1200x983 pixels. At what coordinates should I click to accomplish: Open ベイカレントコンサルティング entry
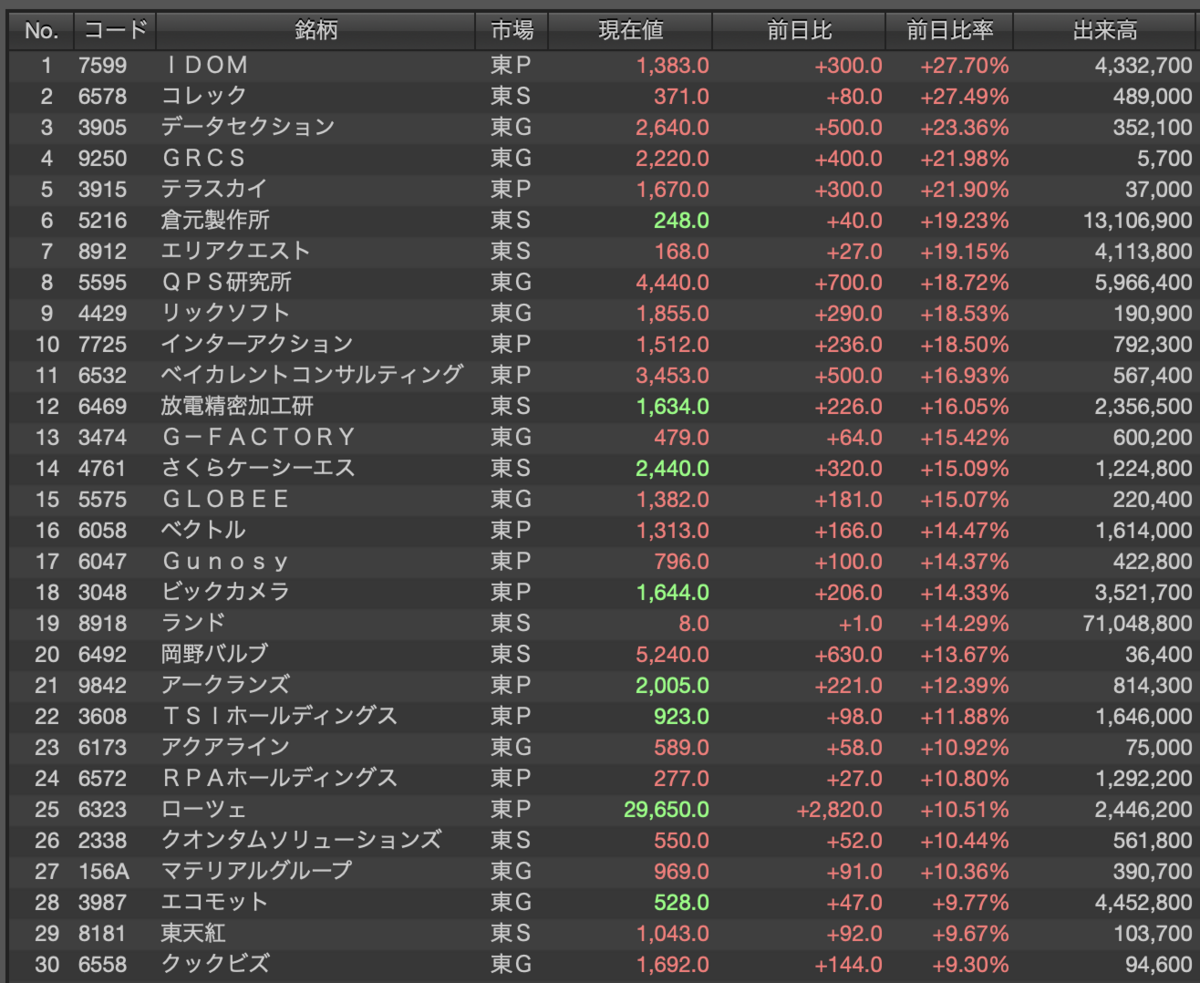pos(312,375)
